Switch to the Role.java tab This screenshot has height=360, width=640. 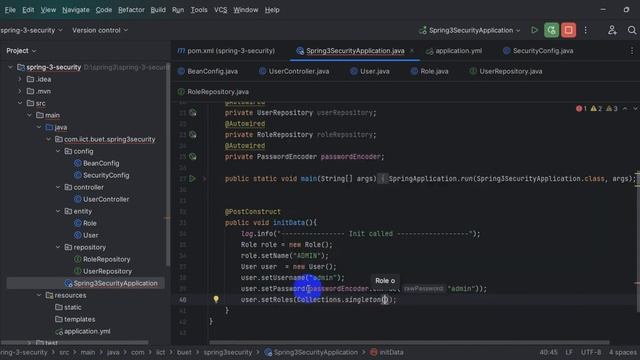coord(429,71)
